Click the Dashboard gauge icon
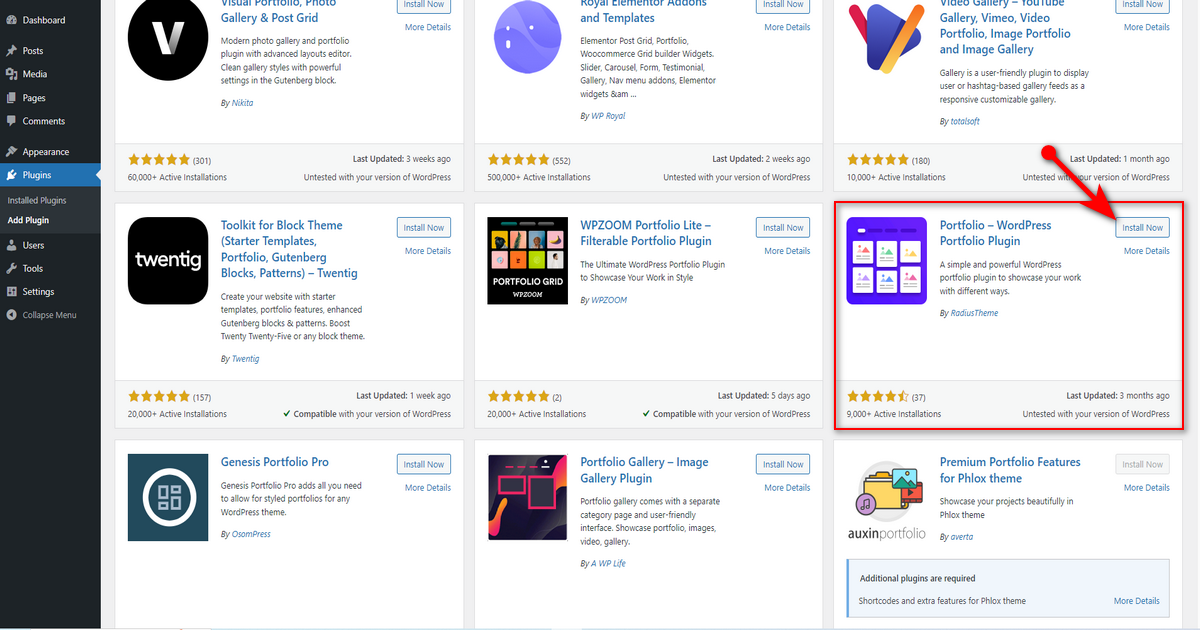 (11, 20)
